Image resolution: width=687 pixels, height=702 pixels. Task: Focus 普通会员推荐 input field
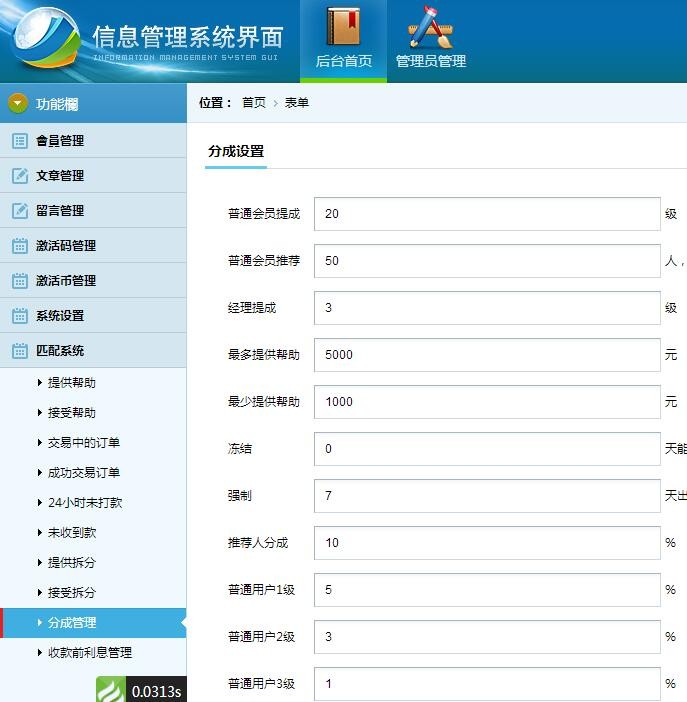[487, 261]
